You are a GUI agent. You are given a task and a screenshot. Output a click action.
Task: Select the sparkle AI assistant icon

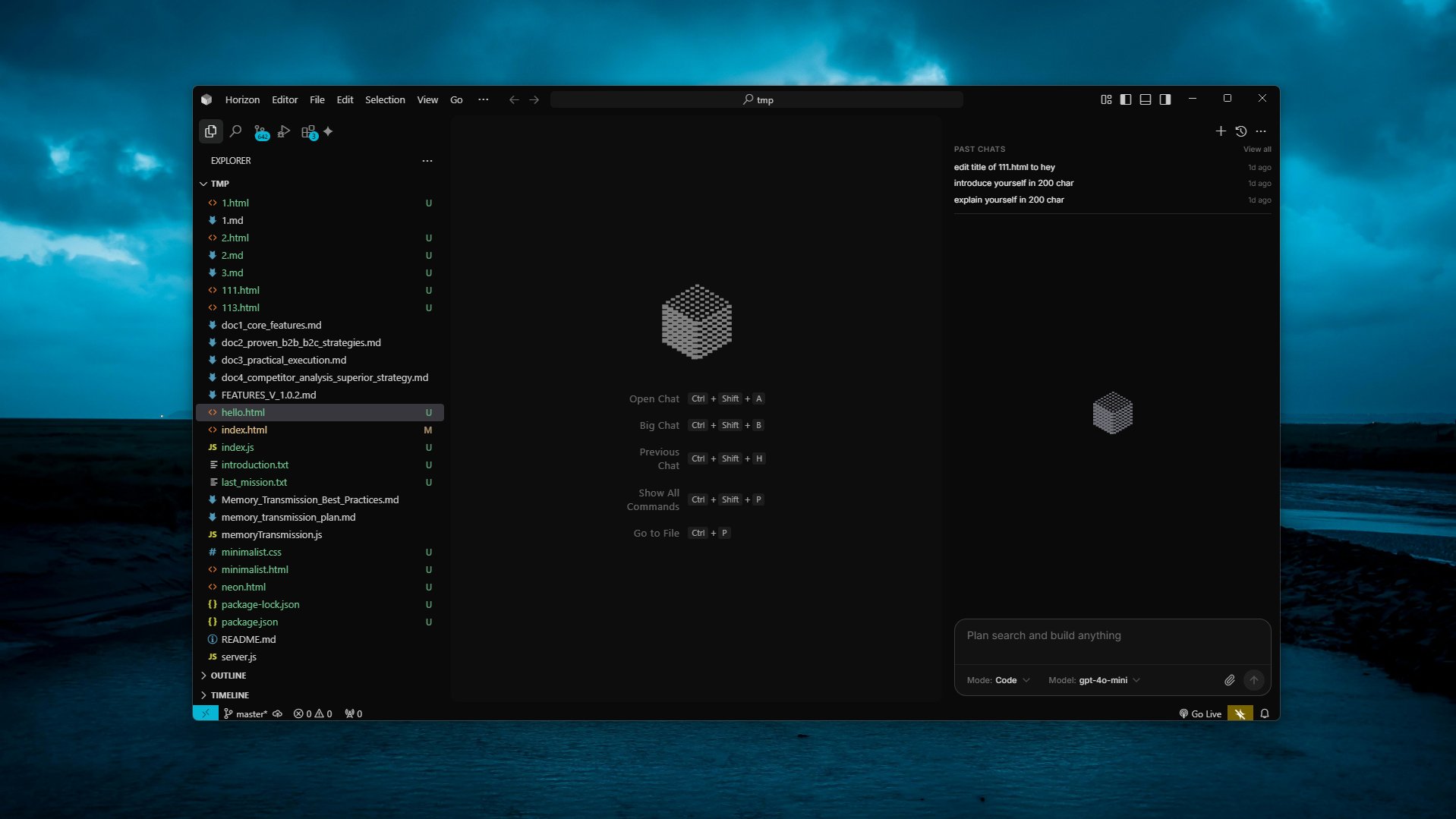327,131
